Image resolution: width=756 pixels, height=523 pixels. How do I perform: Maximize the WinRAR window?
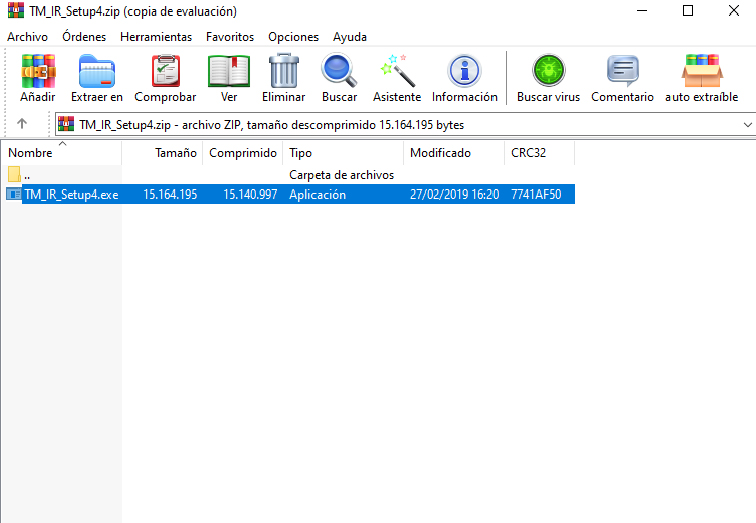[688, 11]
